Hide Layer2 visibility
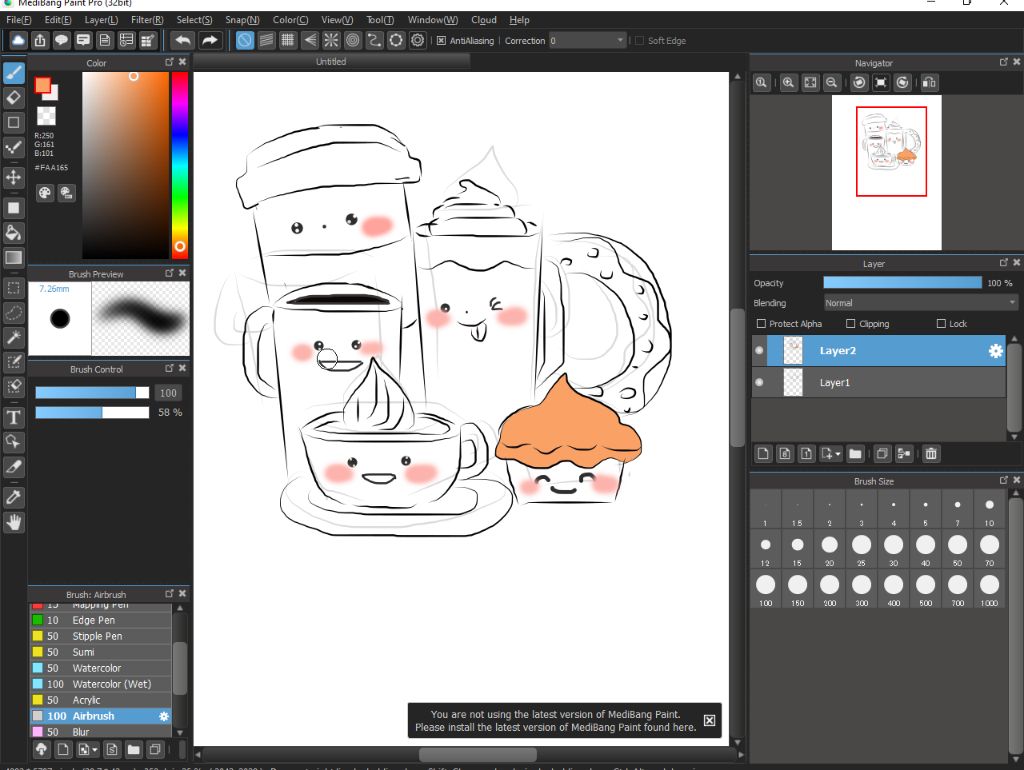This screenshot has height=770, width=1024. click(x=759, y=351)
